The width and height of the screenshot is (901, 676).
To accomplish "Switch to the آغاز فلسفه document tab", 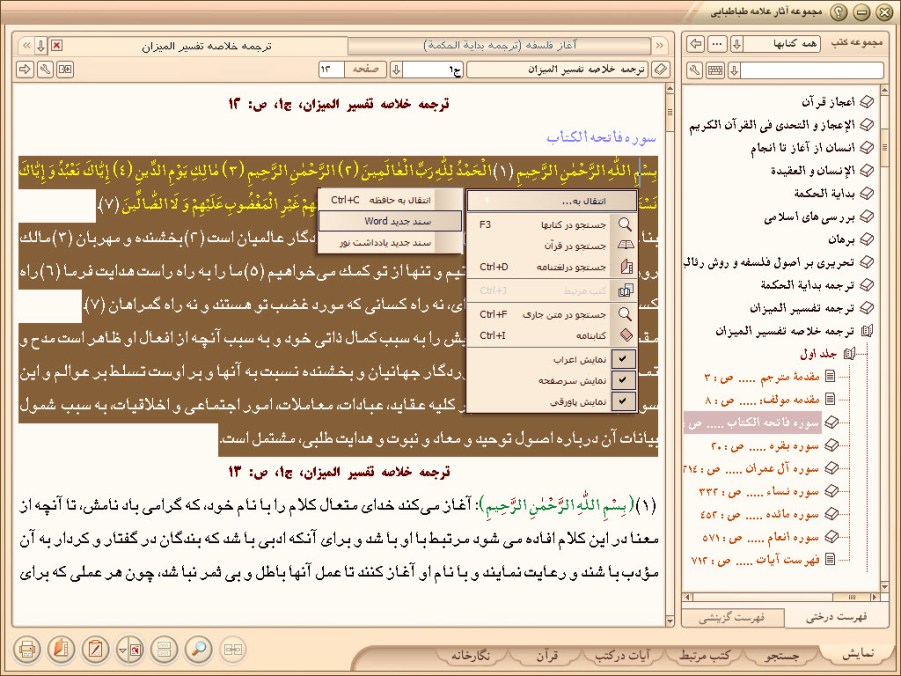I will (499, 45).
